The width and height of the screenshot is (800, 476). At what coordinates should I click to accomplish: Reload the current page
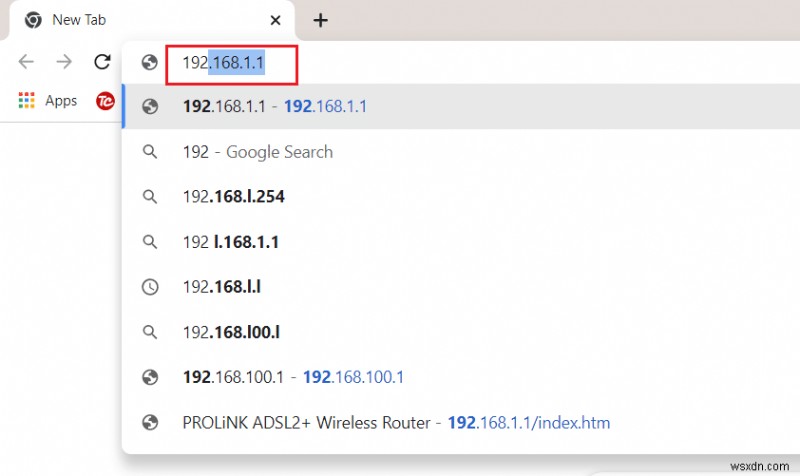pyautogui.click(x=102, y=62)
